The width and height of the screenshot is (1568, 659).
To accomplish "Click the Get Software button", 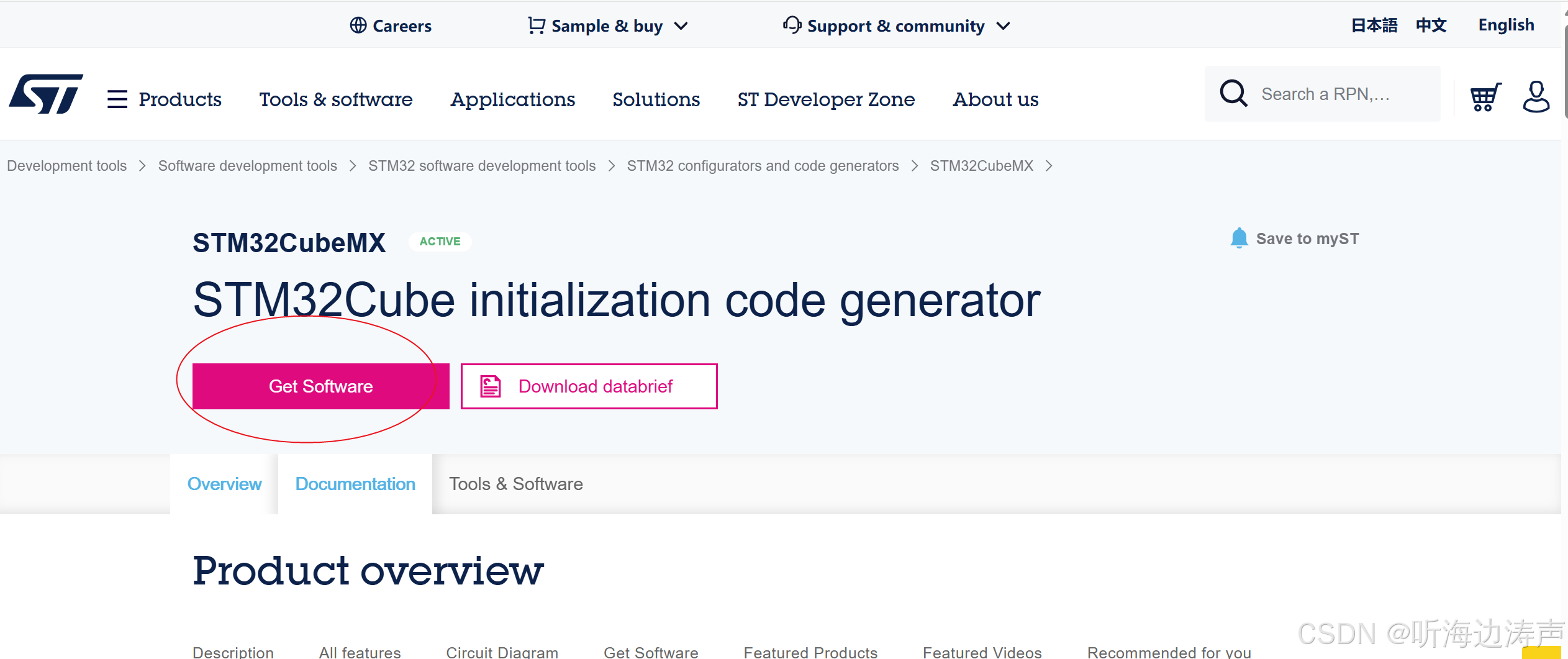I will click(x=321, y=386).
